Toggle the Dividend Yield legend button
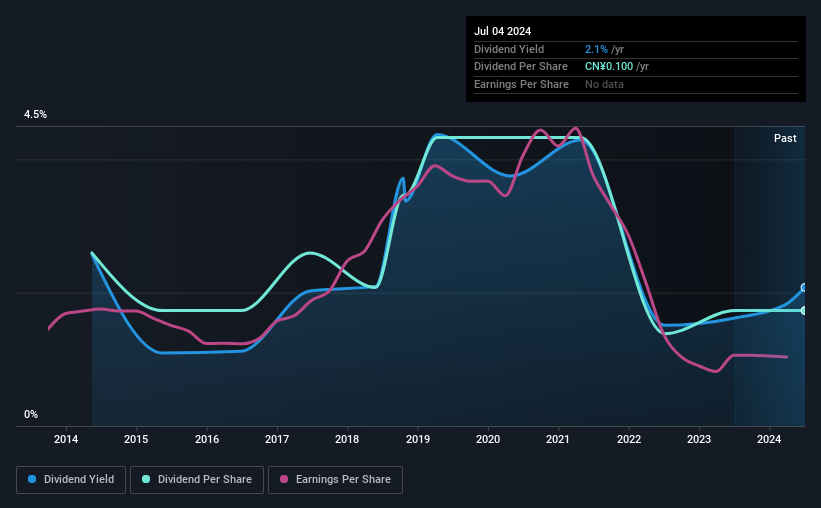Viewport: 821px width, 508px height. [71, 480]
